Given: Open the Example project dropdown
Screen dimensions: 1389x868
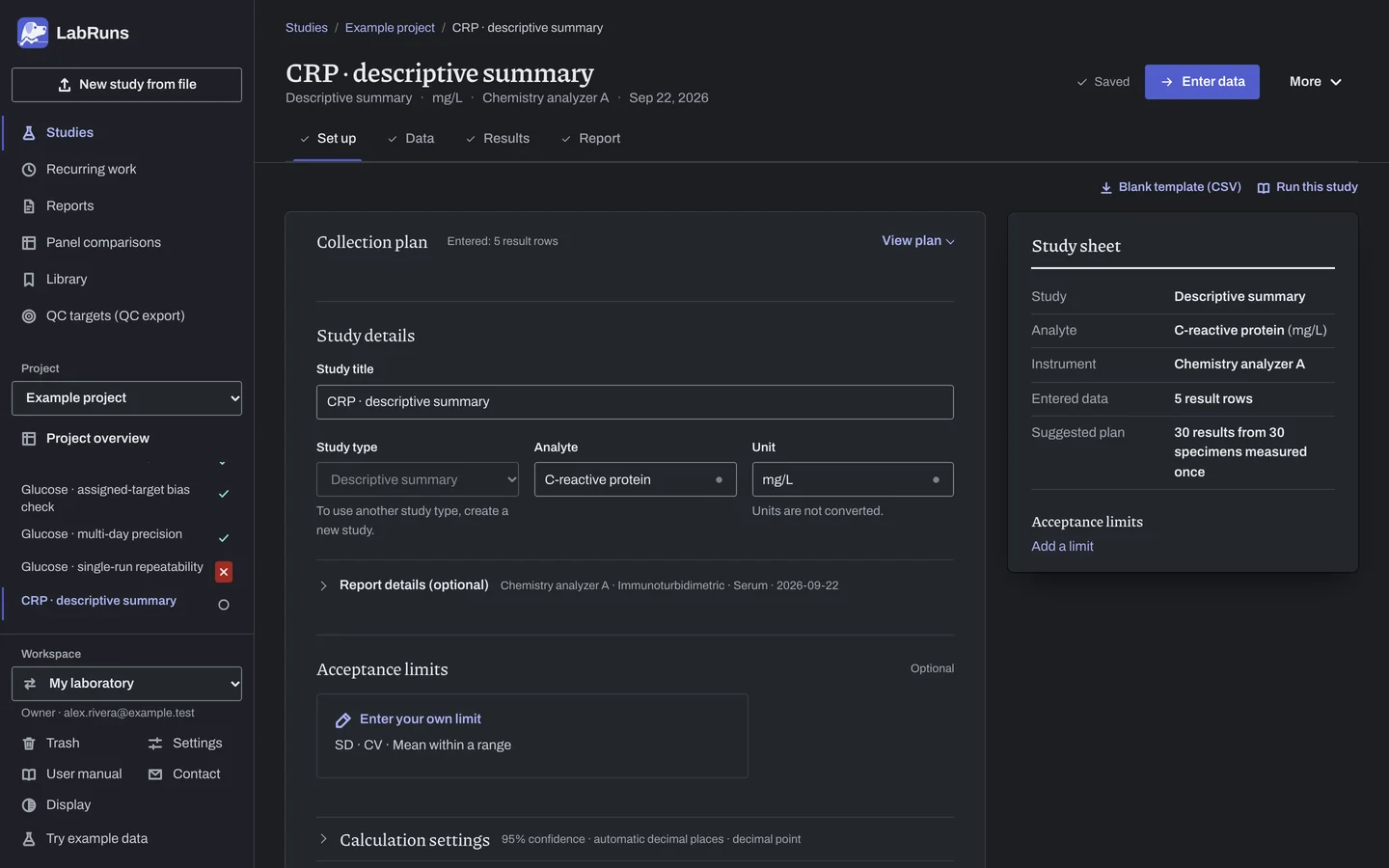Looking at the screenshot, I should [x=126, y=398].
